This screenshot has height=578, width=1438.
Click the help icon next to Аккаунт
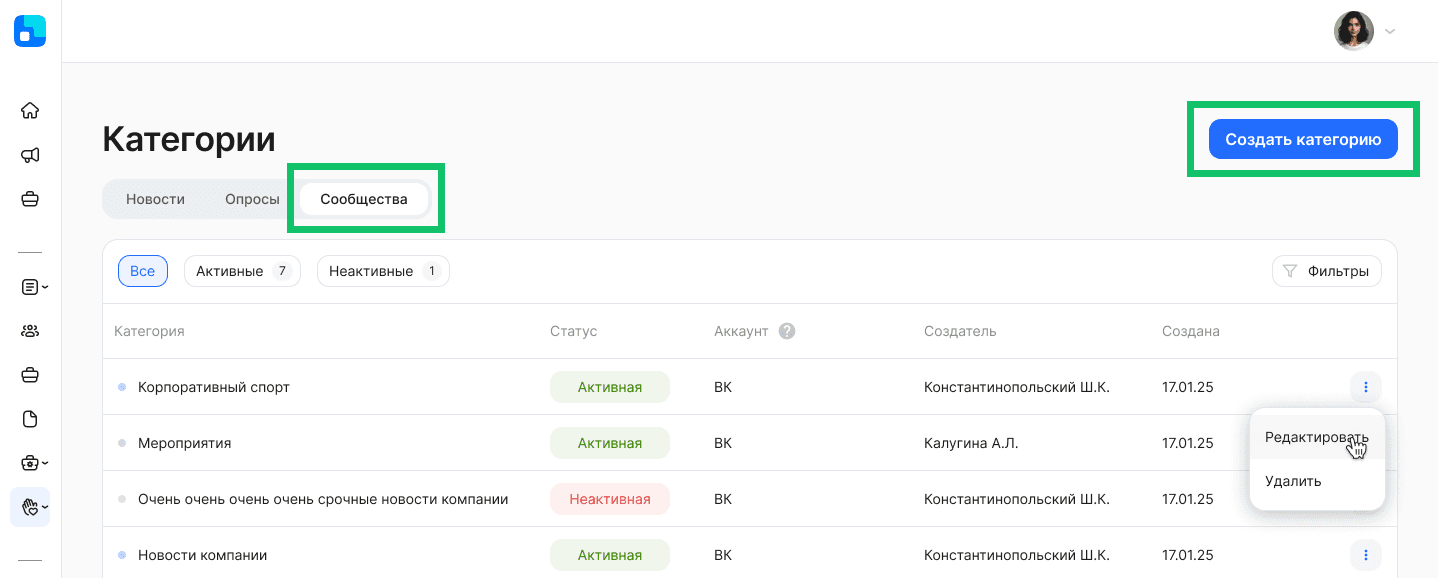tap(787, 331)
